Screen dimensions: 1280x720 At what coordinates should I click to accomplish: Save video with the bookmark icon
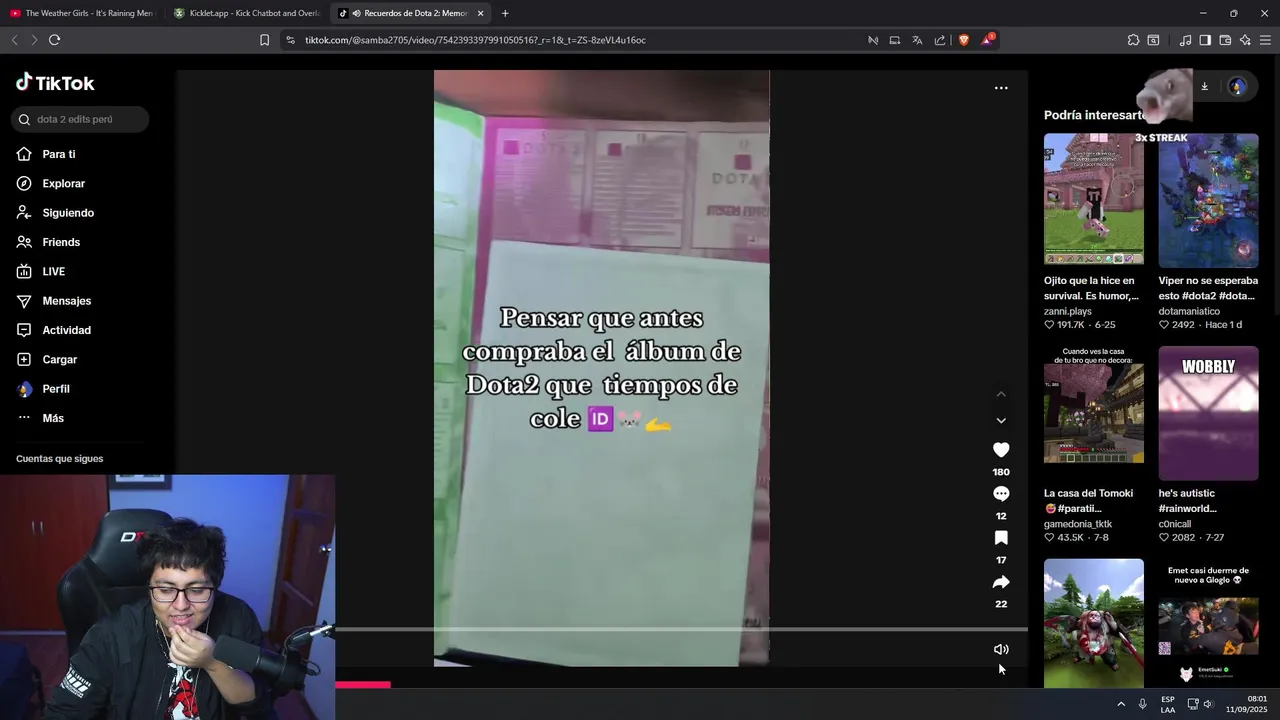pyautogui.click(x=1001, y=538)
